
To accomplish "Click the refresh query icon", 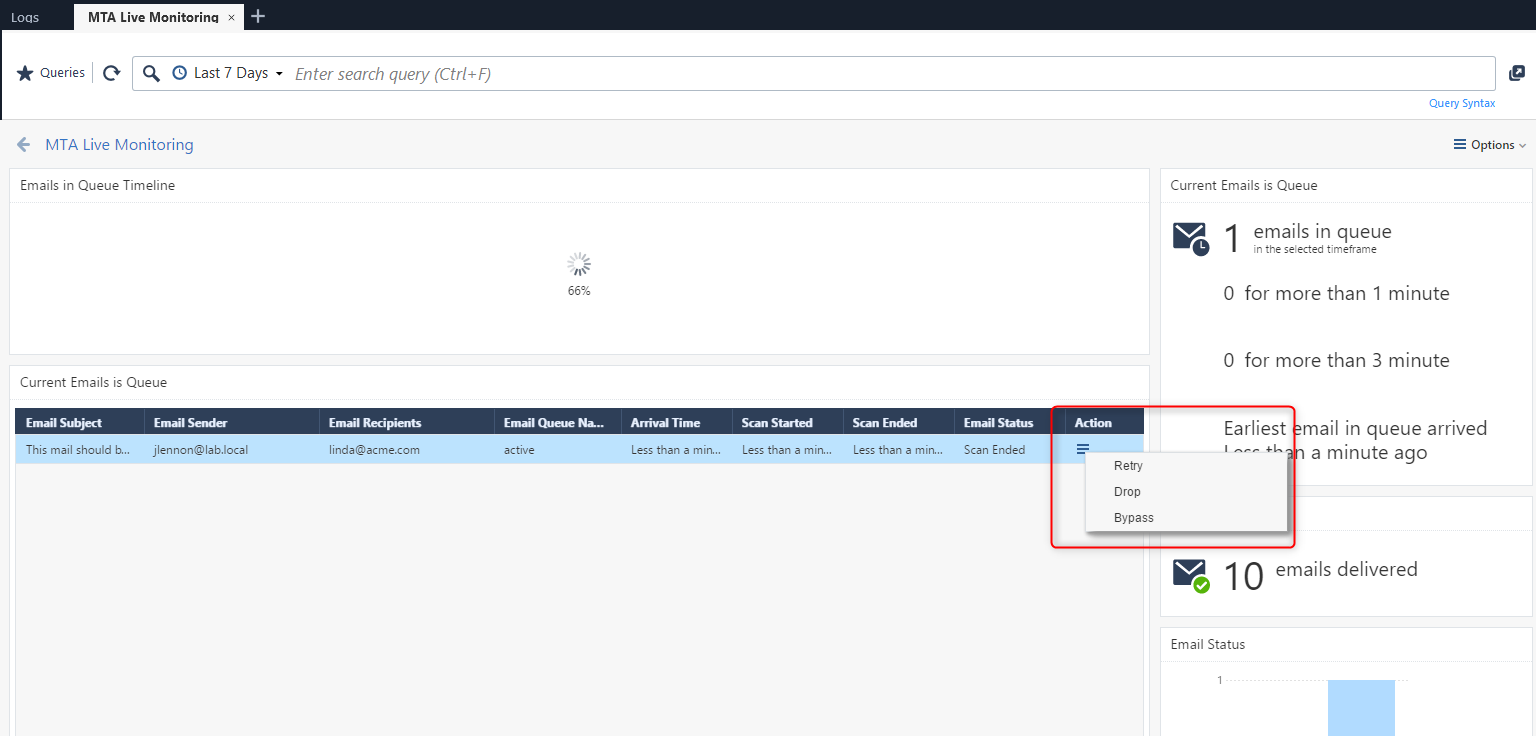I will 112,73.
